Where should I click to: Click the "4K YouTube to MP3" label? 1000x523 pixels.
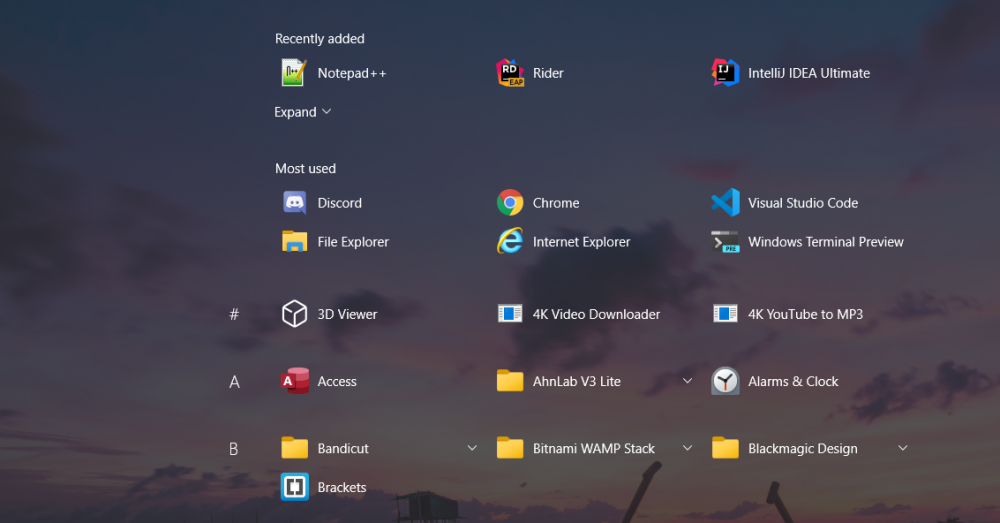805,314
